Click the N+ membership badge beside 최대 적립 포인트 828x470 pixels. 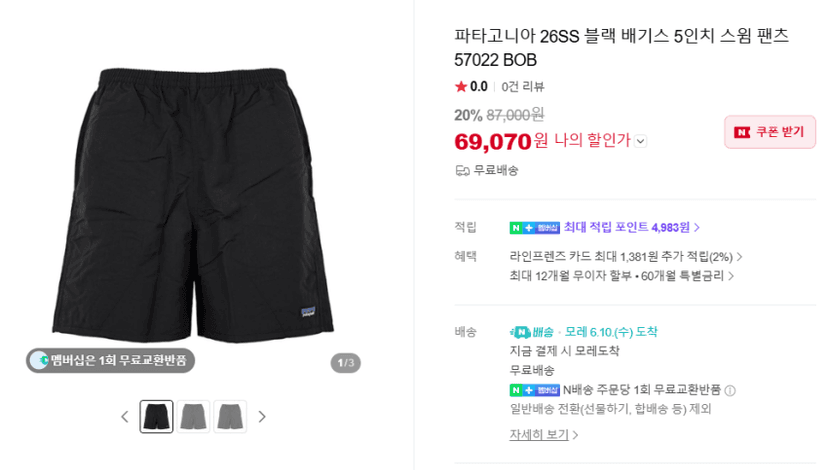point(534,228)
